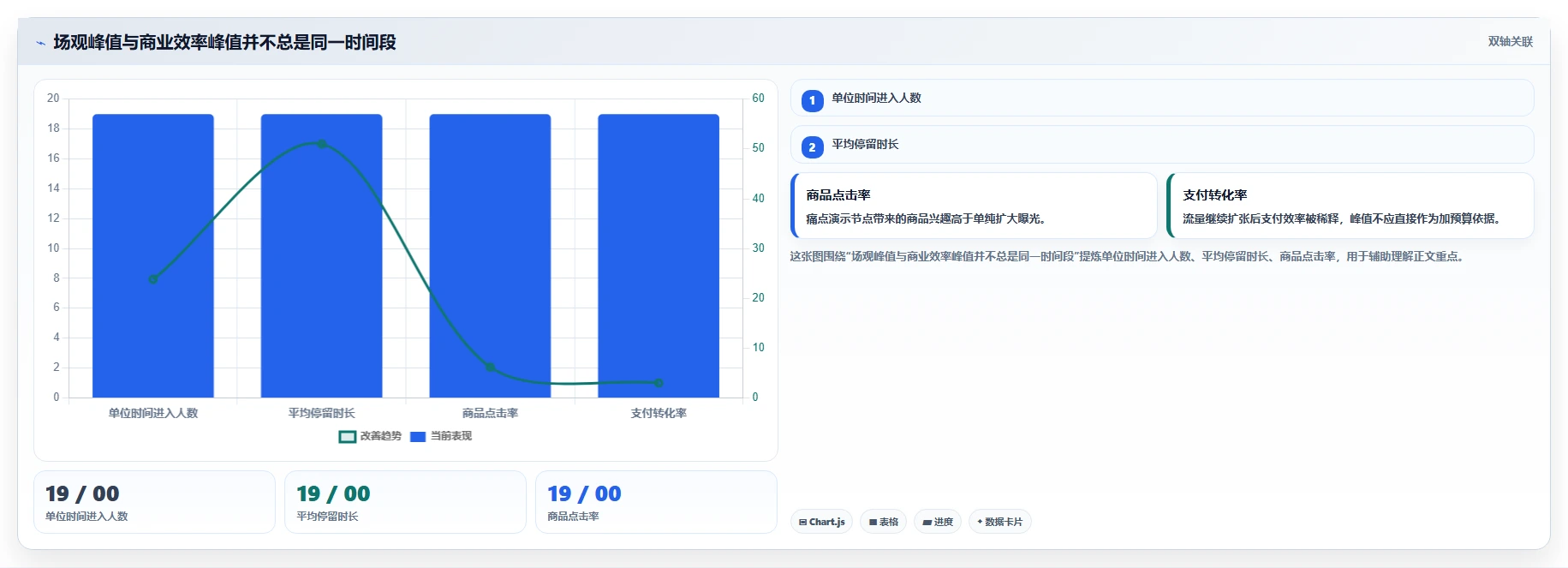The height and width of the screenshot is (568, 1568).
Task: Click the x-axis label 平均停留时长
Action: [321, 413]
